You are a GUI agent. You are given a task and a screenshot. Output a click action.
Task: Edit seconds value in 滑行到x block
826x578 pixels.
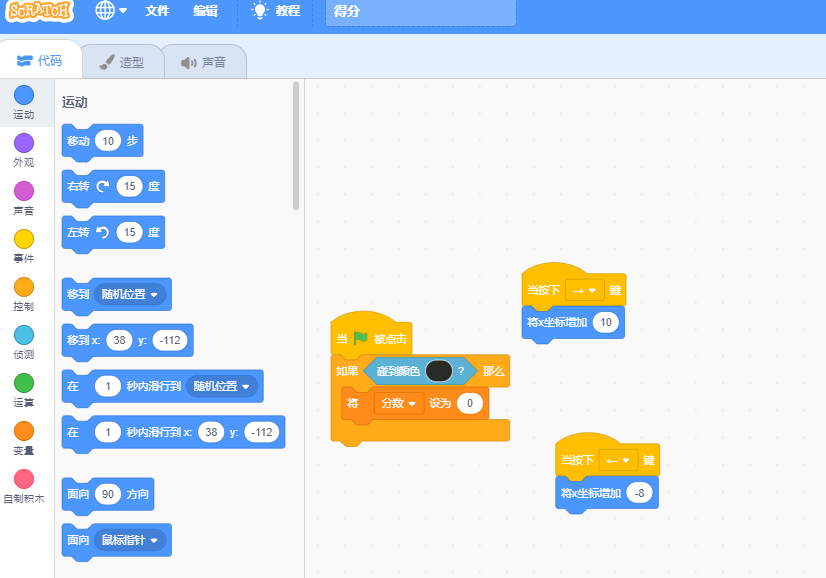click(108, 432)
